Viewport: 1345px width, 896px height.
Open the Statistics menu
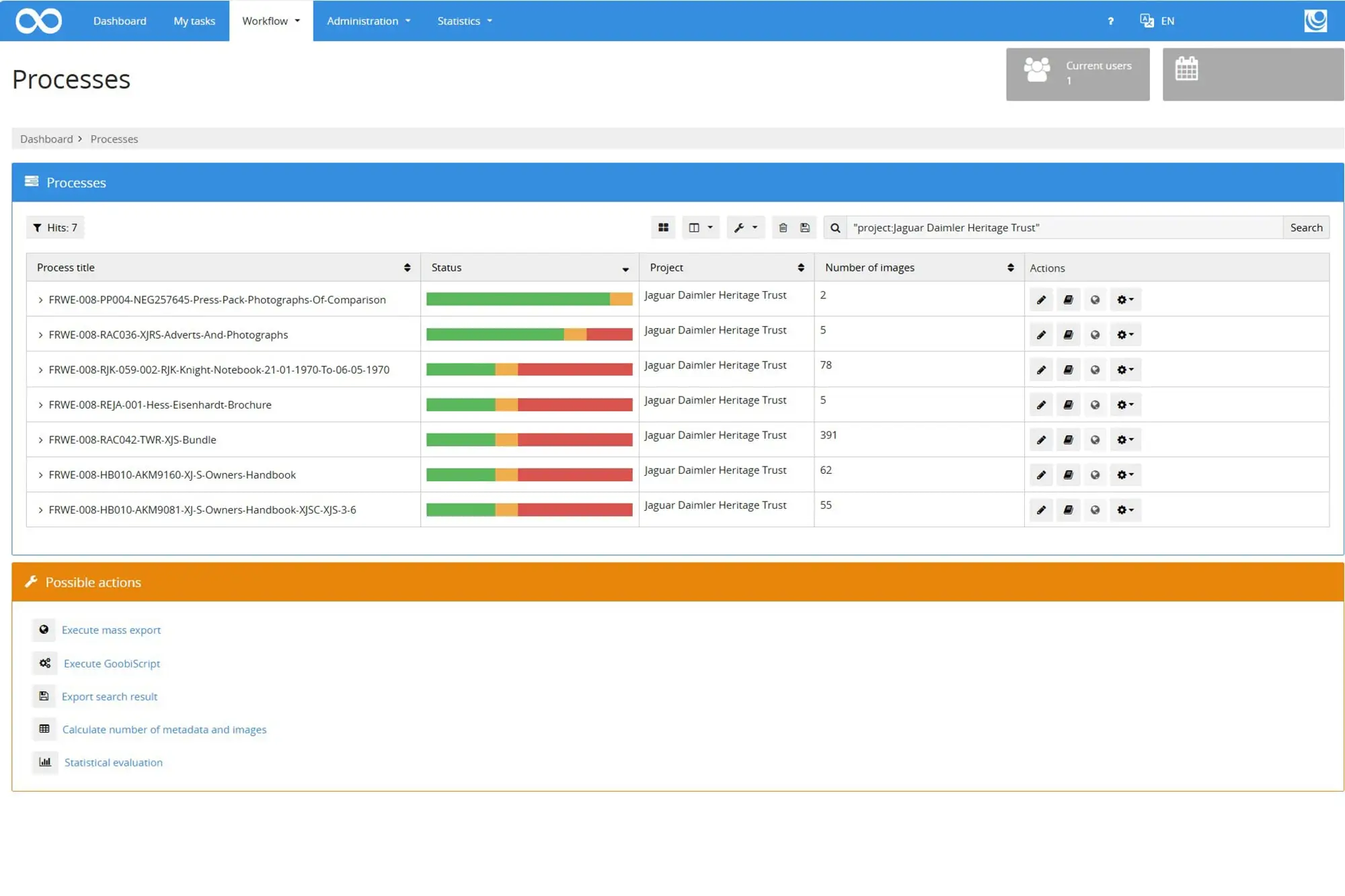click(464, 21)
